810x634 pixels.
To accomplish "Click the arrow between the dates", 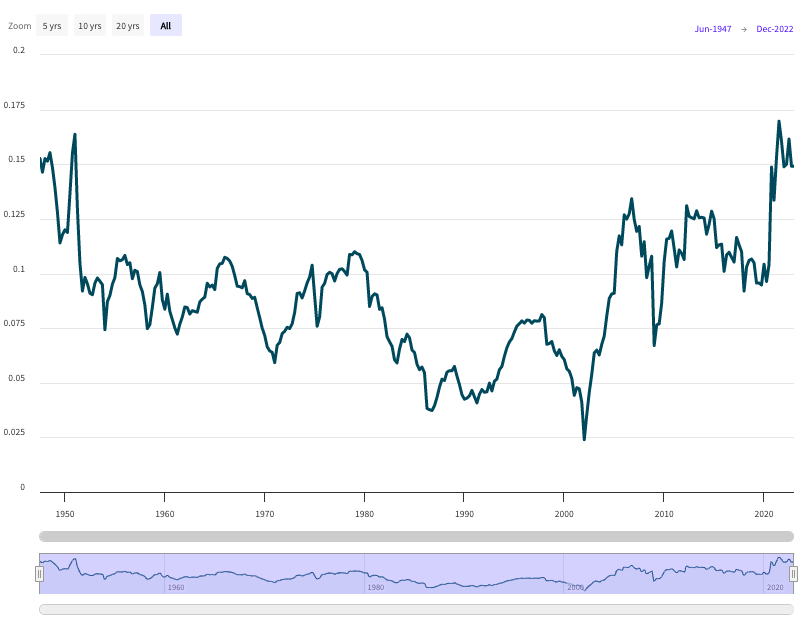I will tap(744, 29).
